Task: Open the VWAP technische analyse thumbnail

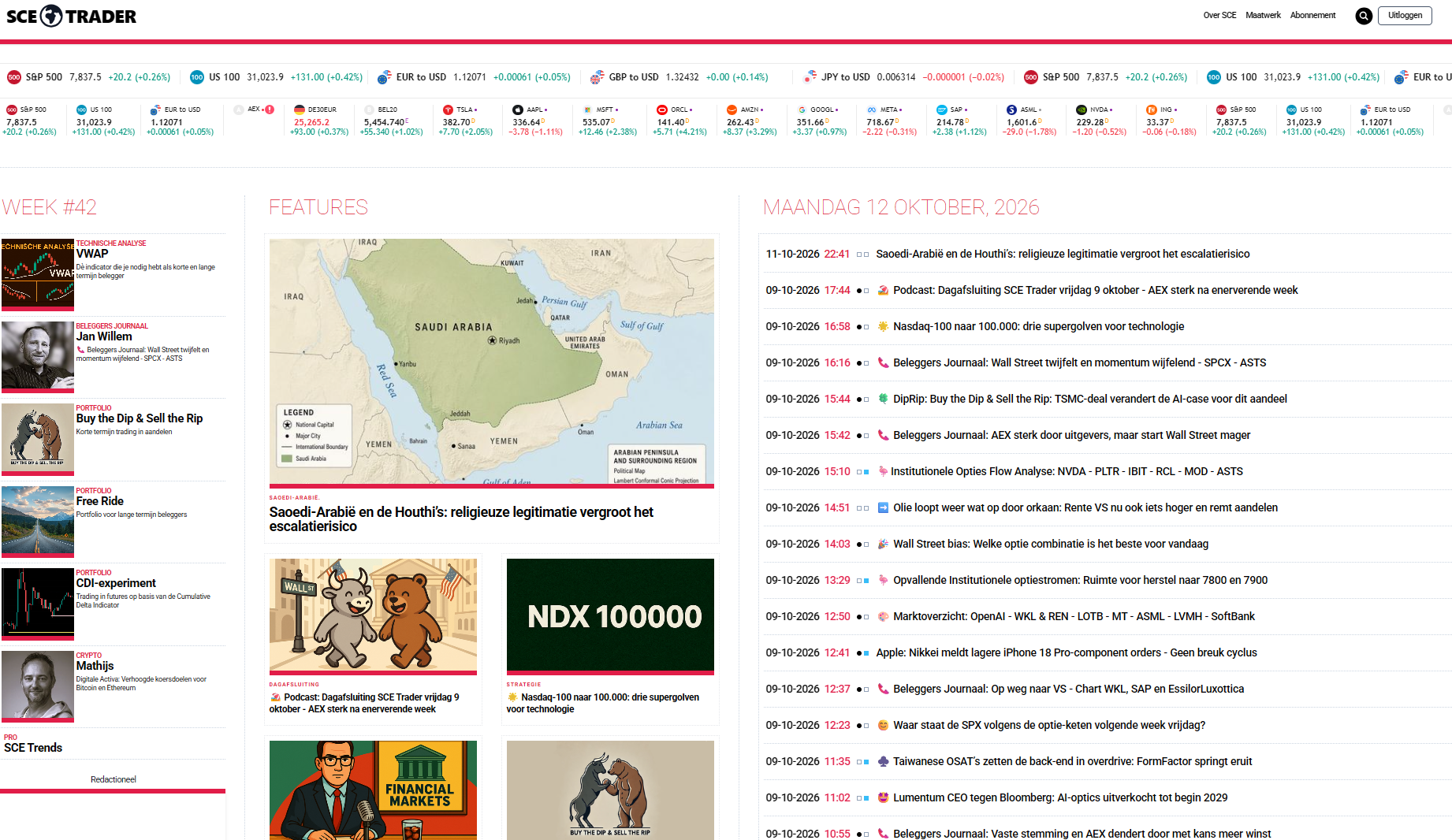Action: click(38, 275)
